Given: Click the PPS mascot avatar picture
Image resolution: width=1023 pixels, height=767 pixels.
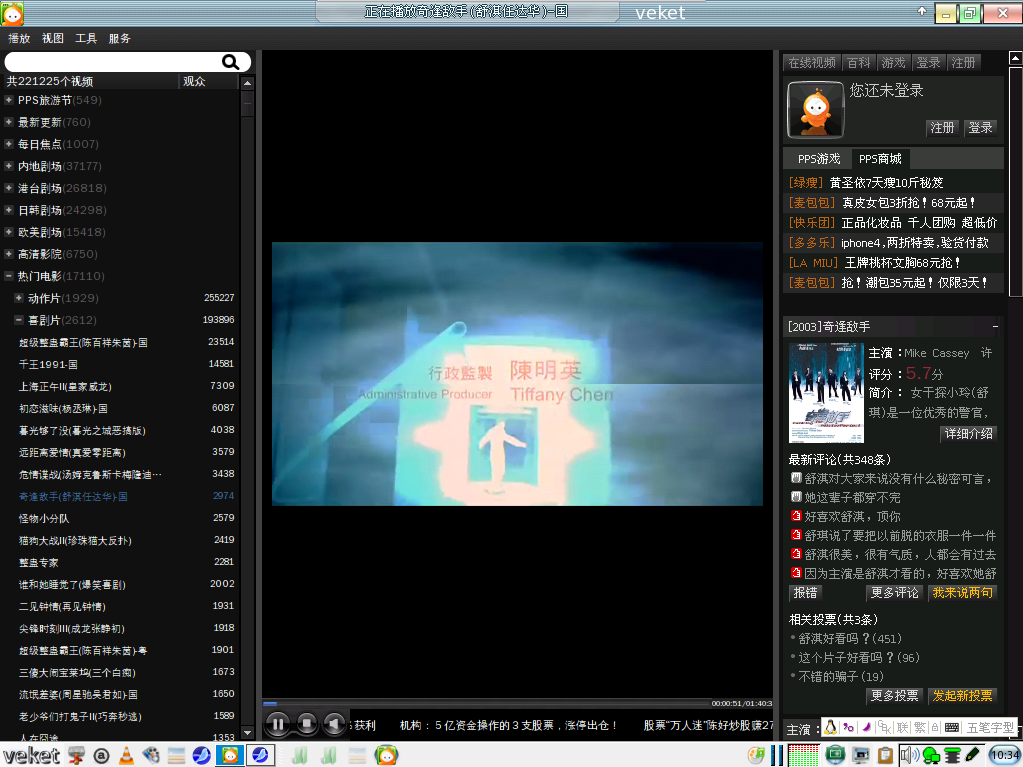Looking at the screenshot, I should click(816, 109).
